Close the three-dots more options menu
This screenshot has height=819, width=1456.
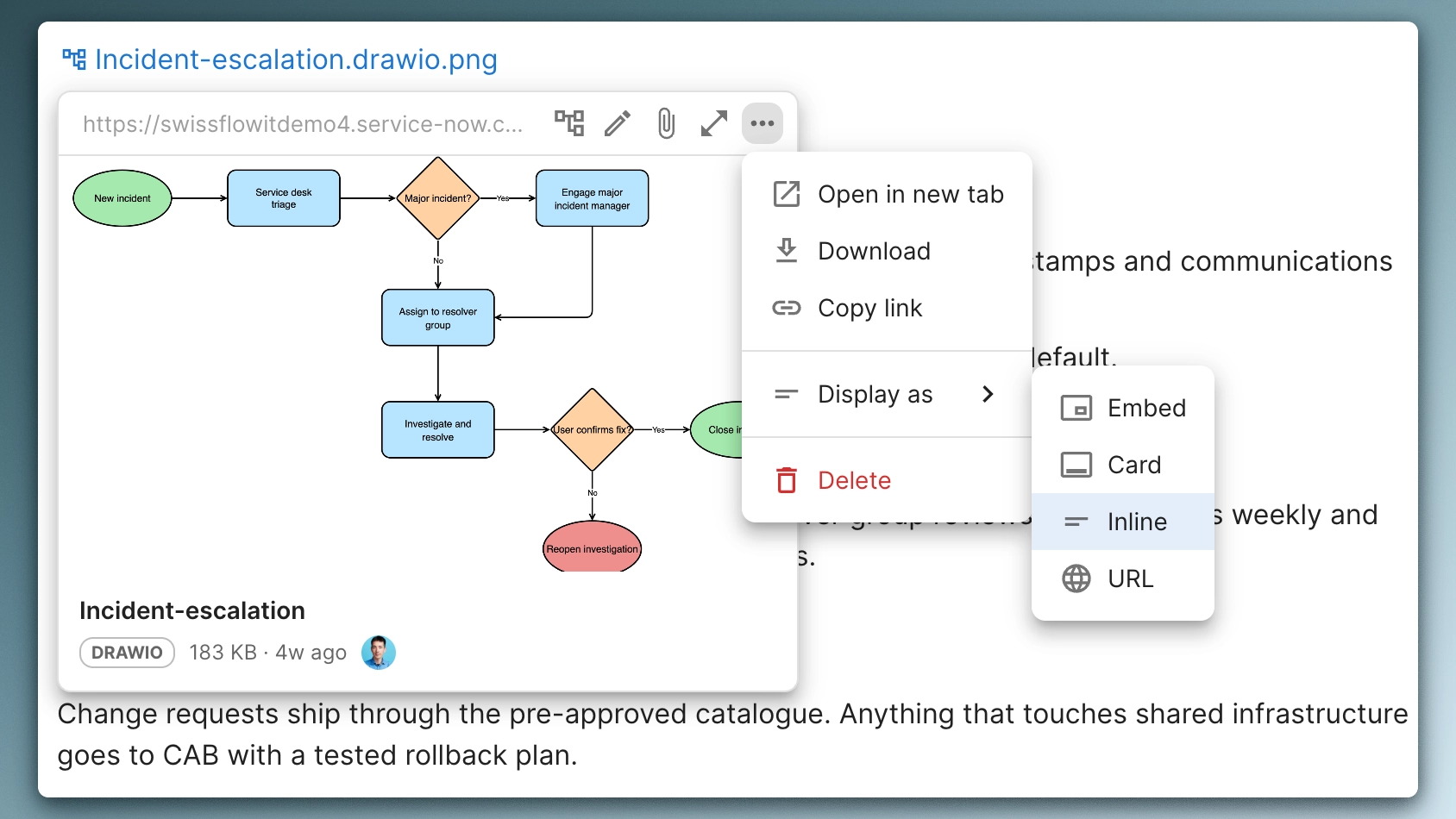763,123
